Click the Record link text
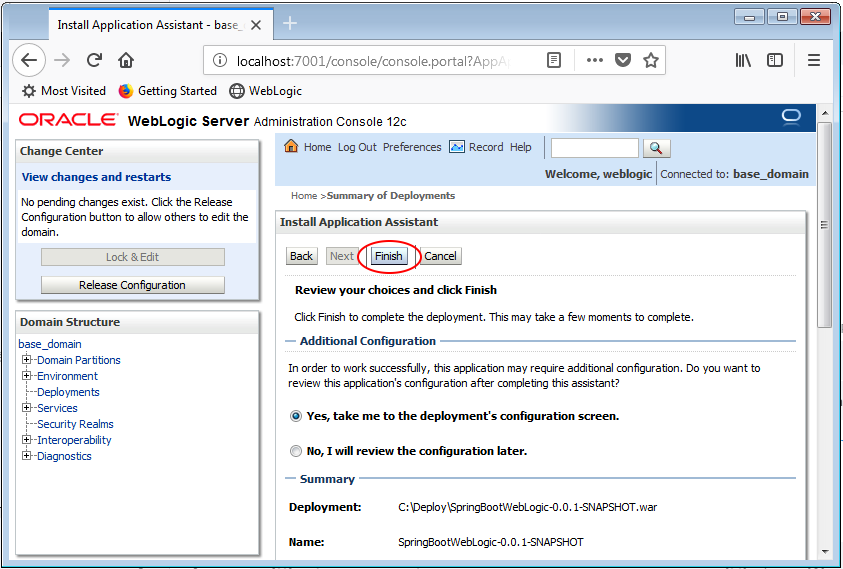This screenshot has width=843, height=569. pos(486,147)
